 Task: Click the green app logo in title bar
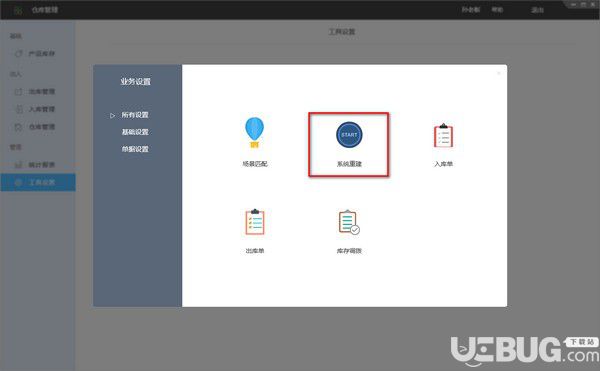pyautogui.click(x=18, y=10)
